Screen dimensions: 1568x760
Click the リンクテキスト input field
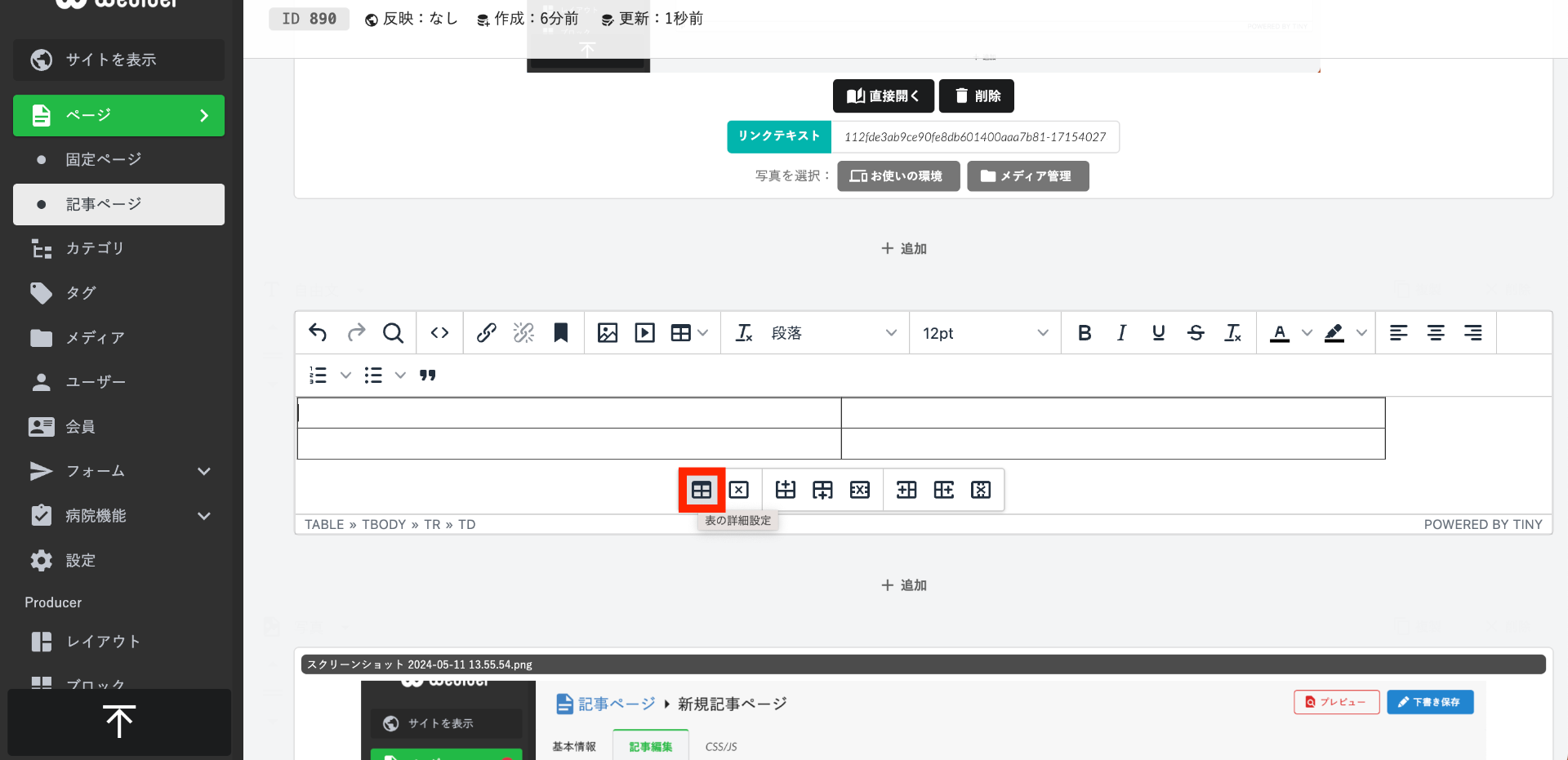tap(974, 137)
